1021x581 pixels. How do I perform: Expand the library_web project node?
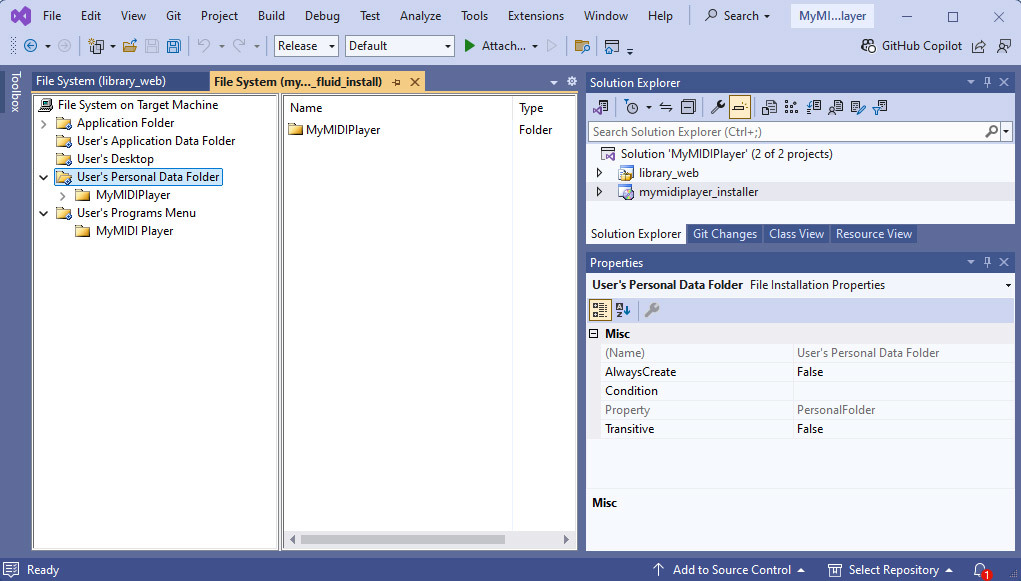[600, 173]
